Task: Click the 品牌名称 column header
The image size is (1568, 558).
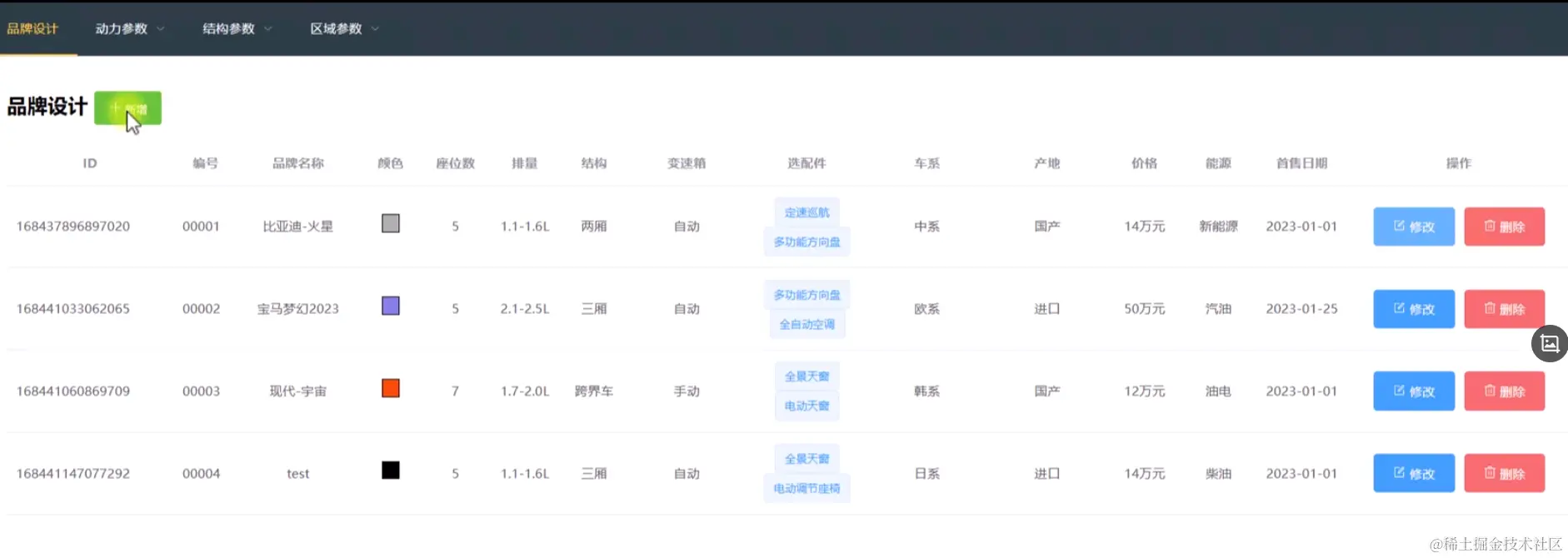Action: [x=298, y=163]
